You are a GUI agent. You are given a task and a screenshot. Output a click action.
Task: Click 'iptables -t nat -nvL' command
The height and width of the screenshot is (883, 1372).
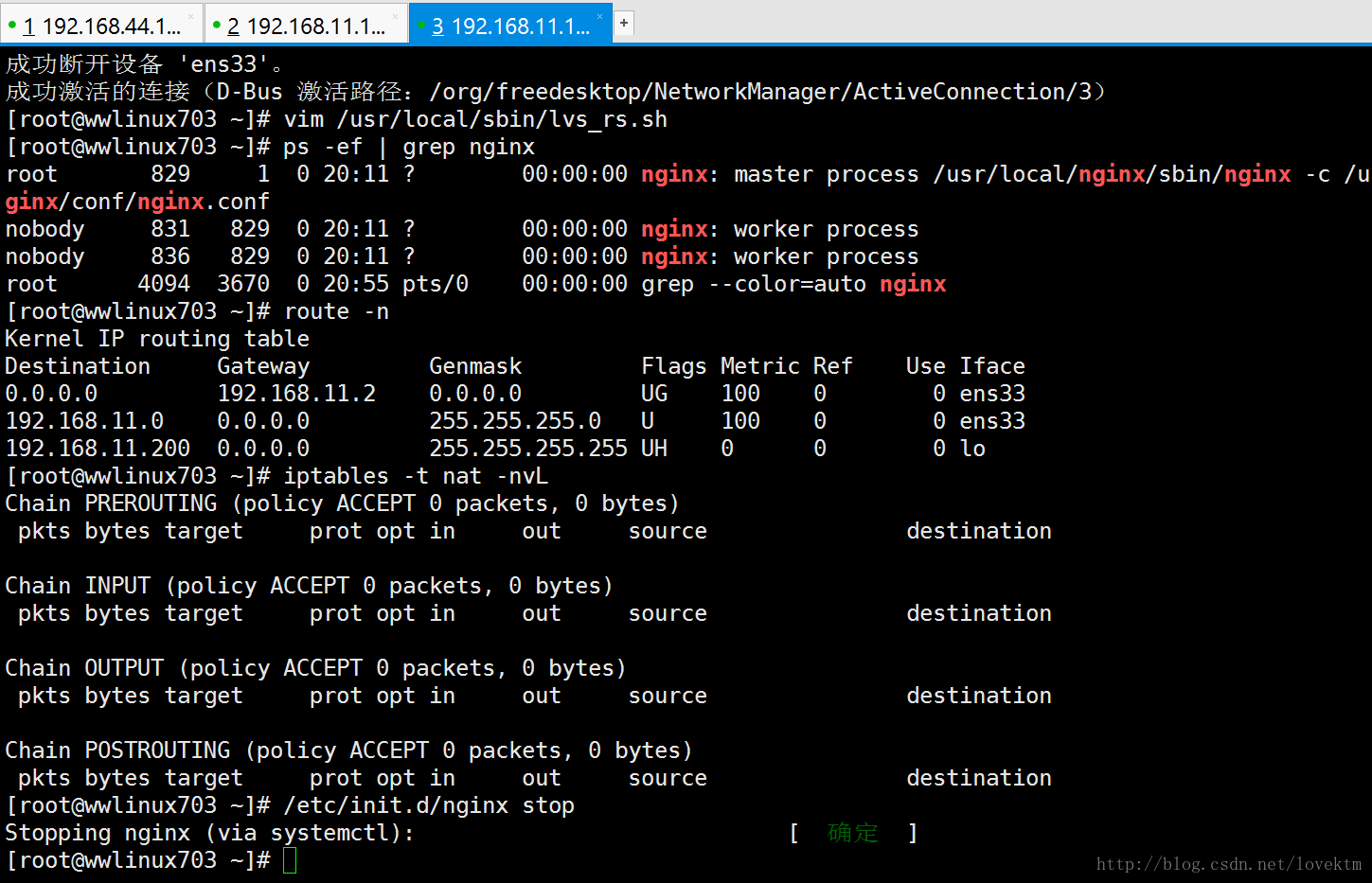tap(416, 476)
